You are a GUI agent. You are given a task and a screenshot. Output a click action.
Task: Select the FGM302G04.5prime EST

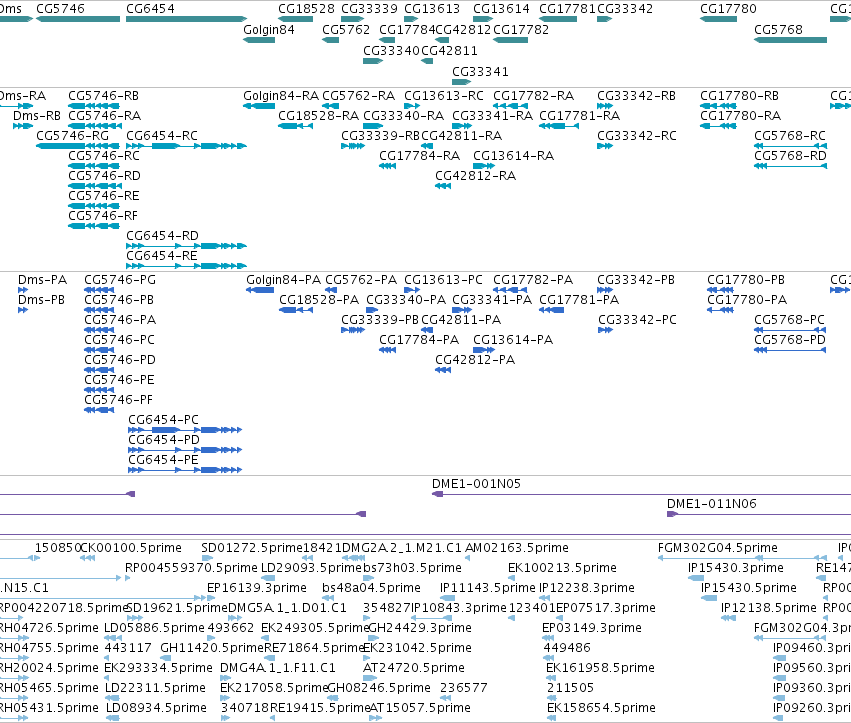(x=742, y=558)
